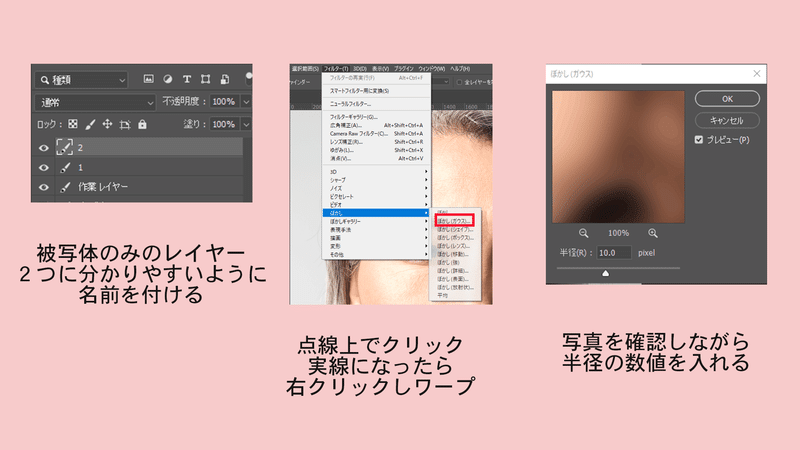This screenshot has width=800, height=450.
Task: Choose ニューラルフィルター... menu item
Action: [377, 104]
